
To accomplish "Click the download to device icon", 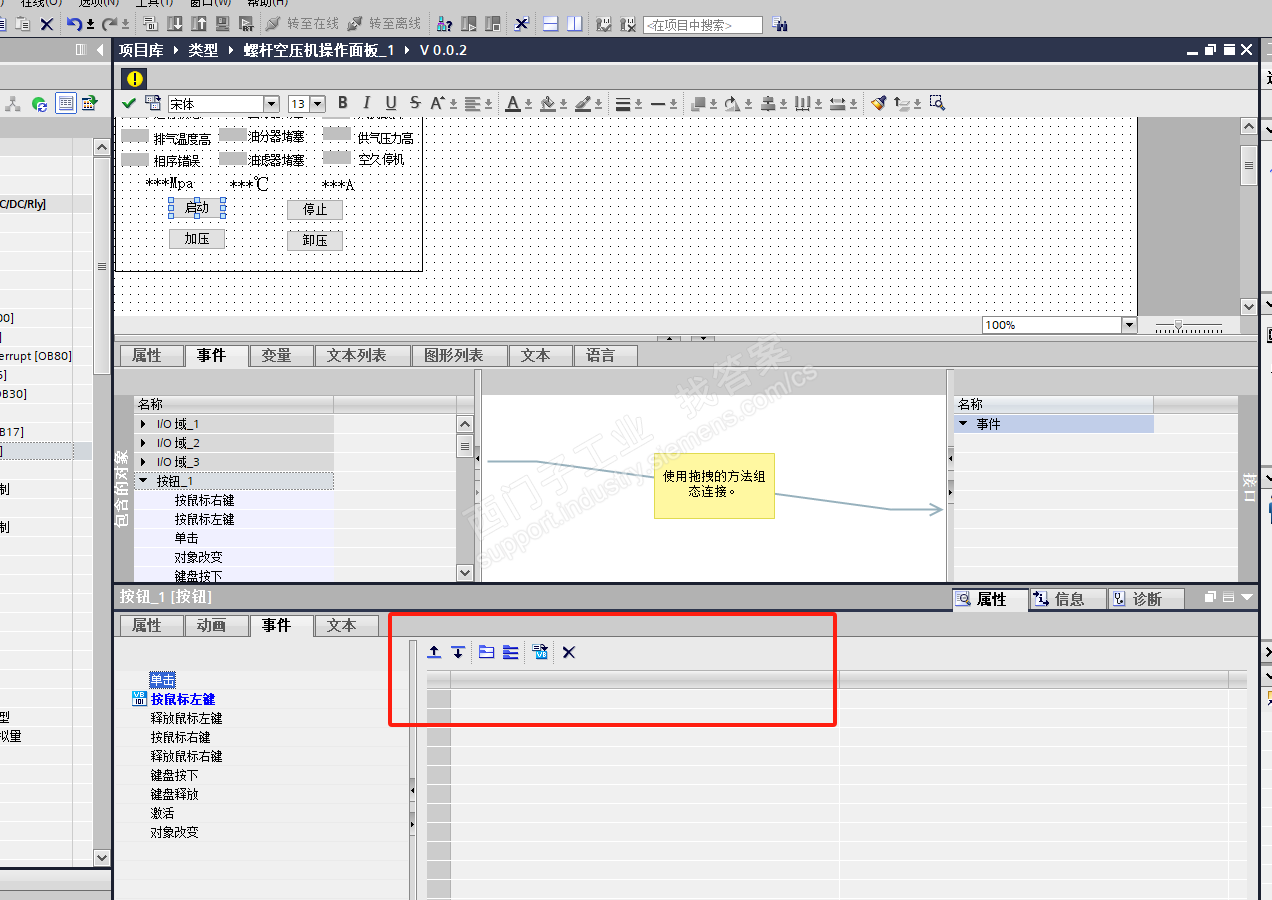I will click(174, 23).
